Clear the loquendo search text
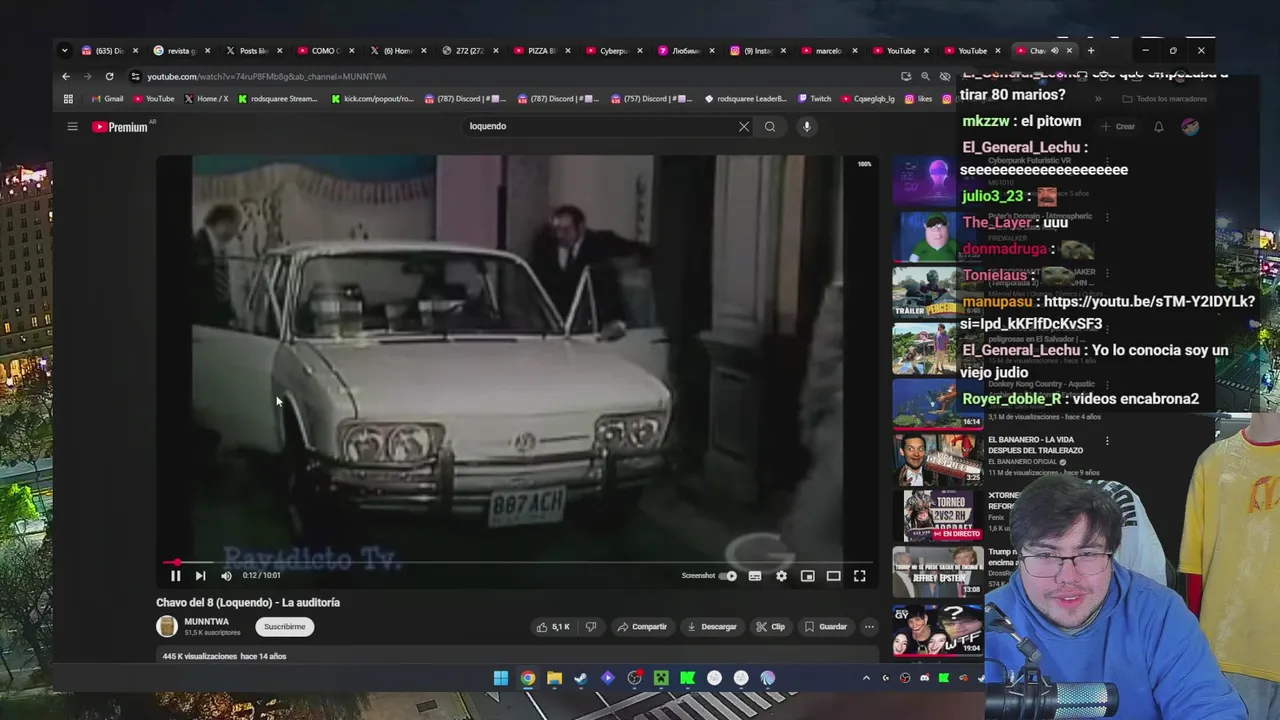 (x=744, y=127)
